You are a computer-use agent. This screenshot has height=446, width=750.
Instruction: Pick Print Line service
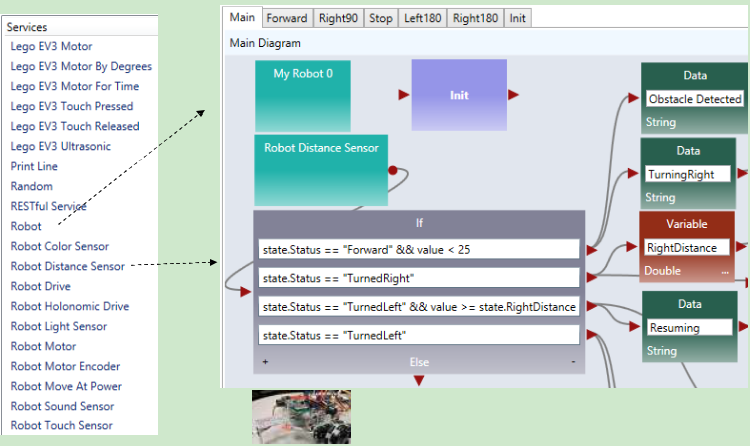coord(34,166)
